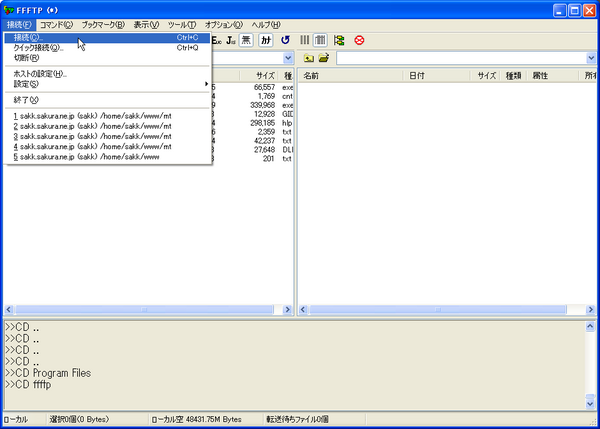Minimize the FFFTP window
The image size is (600, 429).
click(x=559, y=11)
